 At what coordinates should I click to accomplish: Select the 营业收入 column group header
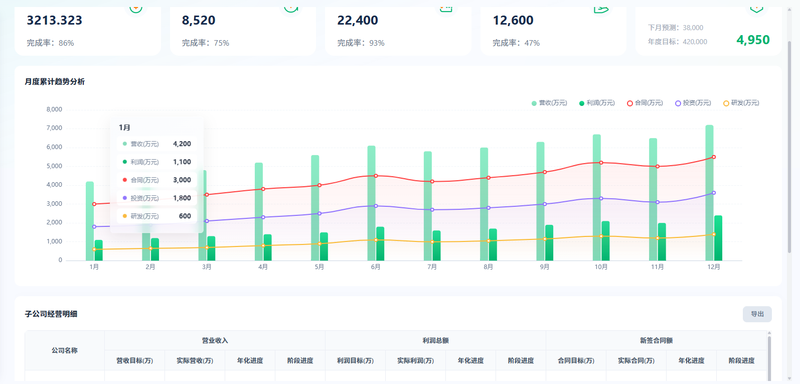pyautogui.click(x=215, y=340)
